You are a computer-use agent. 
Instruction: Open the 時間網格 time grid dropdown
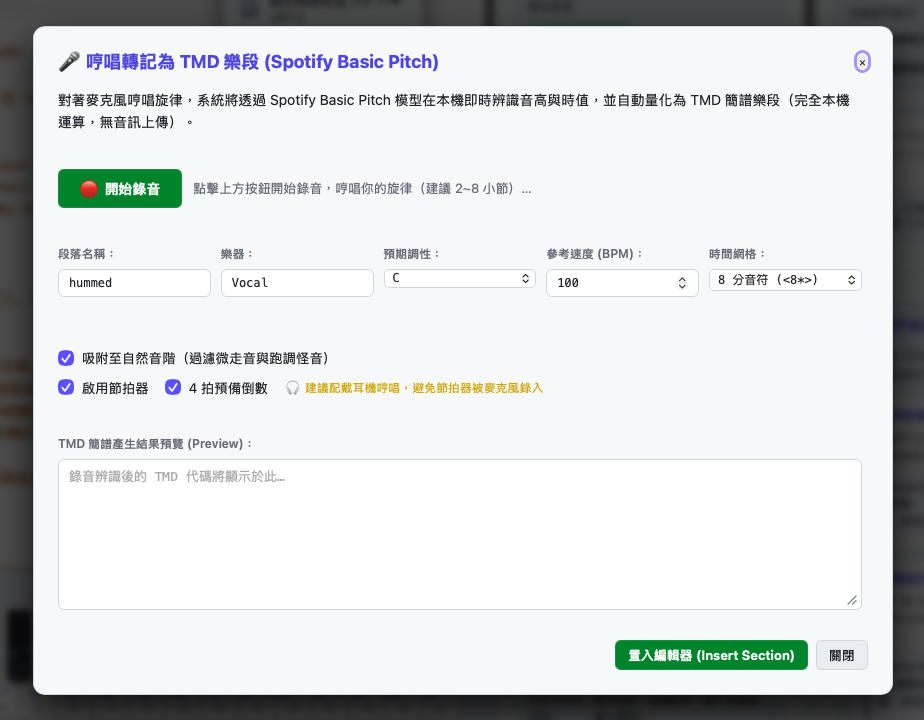785,280
